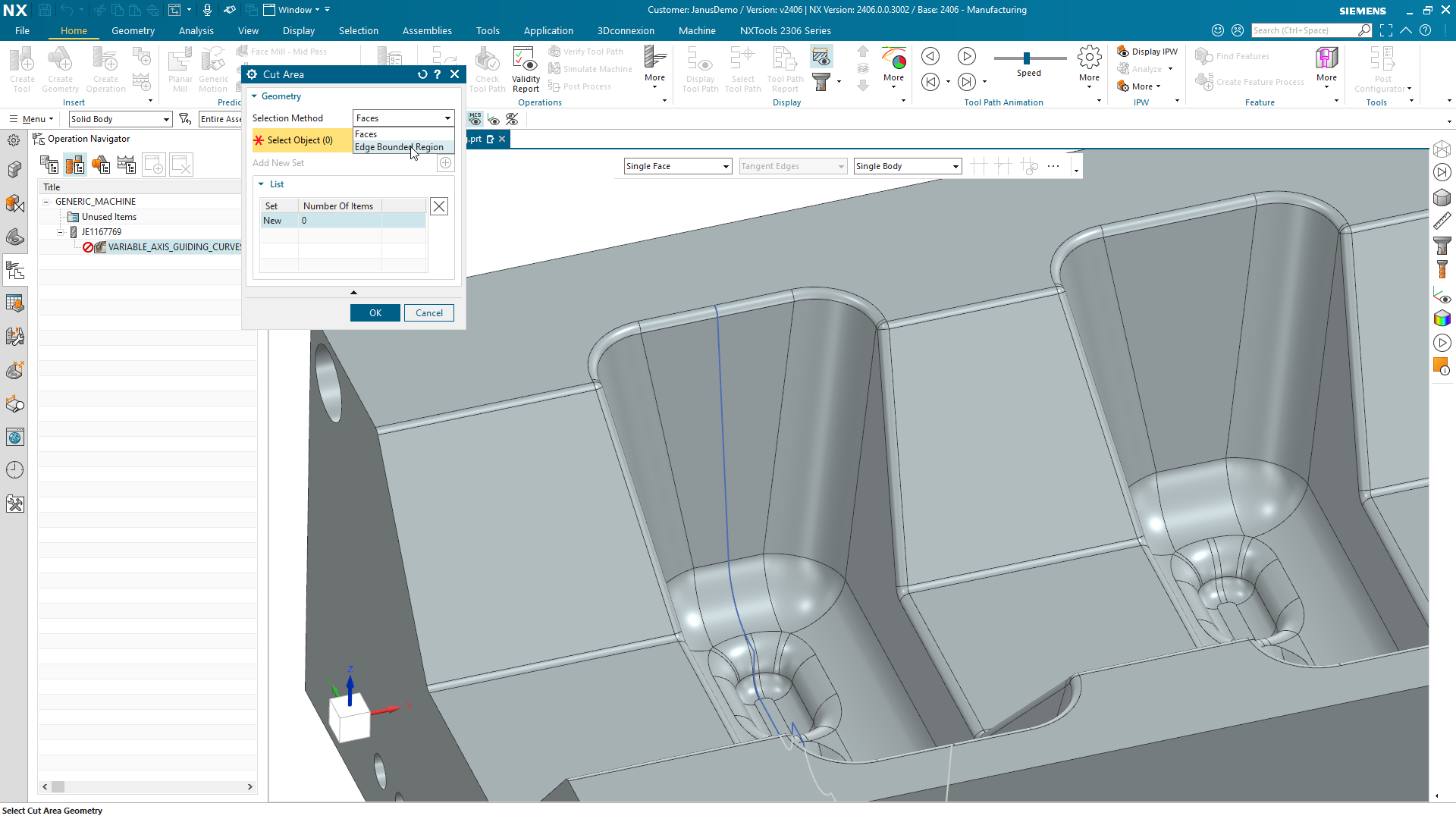Open animation settings gear More
This screenshot has height=819, width=1456.
(1089, 64)
